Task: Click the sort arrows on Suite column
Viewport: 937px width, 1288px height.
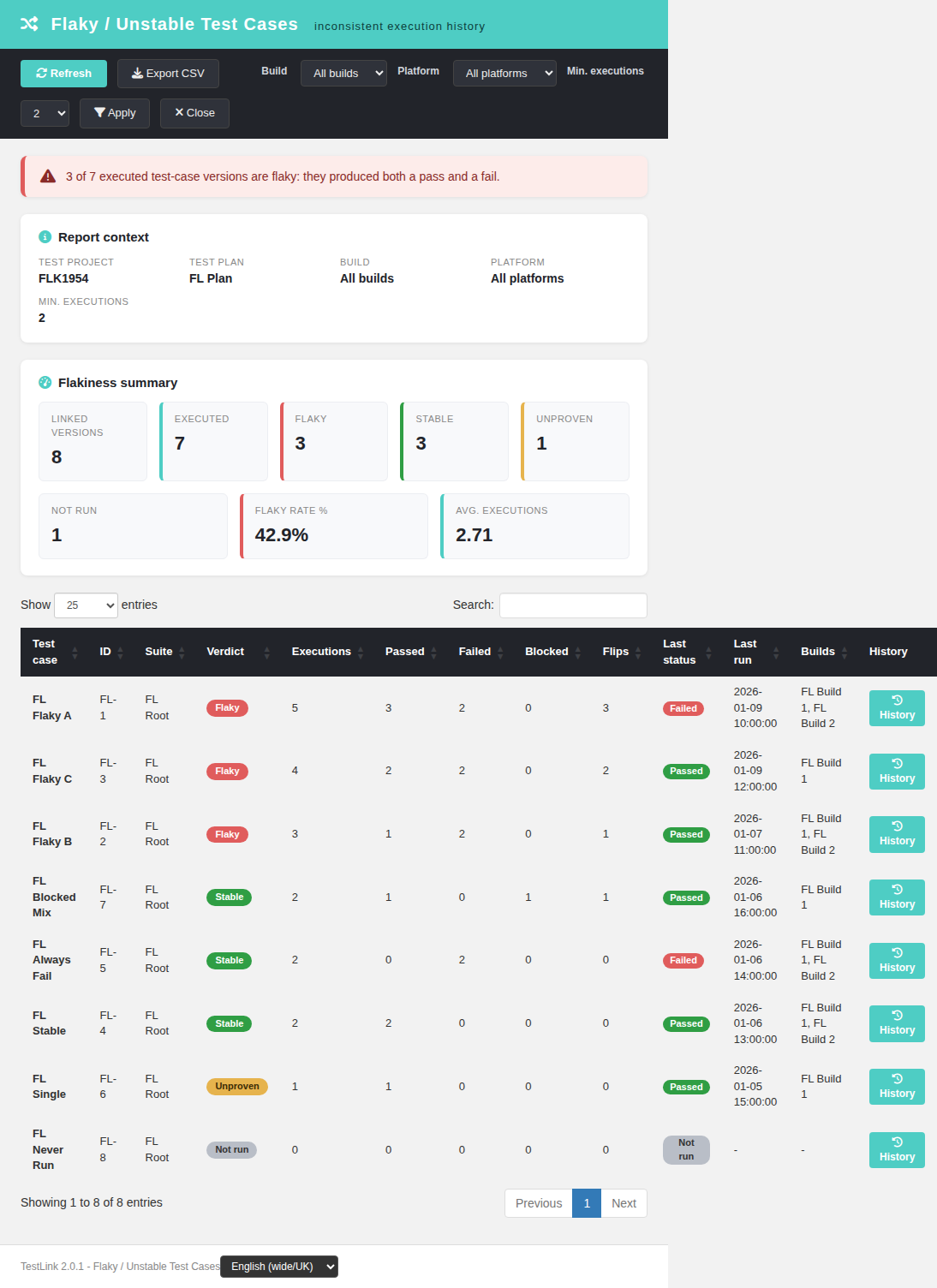Action: [x=182, y=653]
